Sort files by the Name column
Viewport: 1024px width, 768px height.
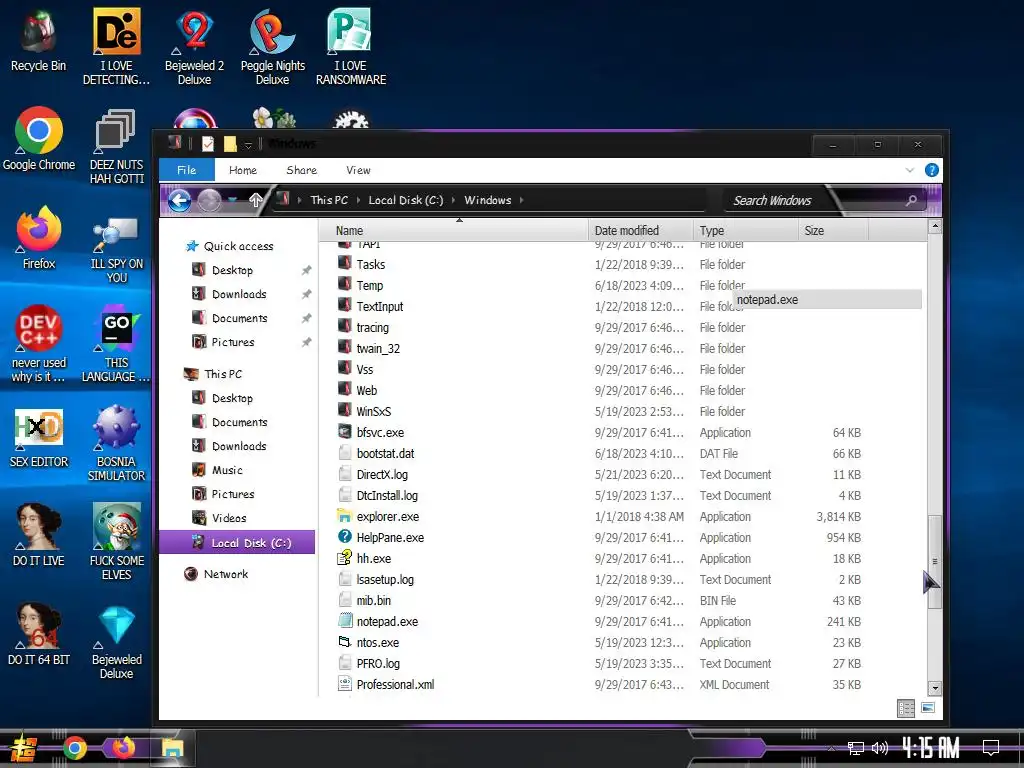454,231
